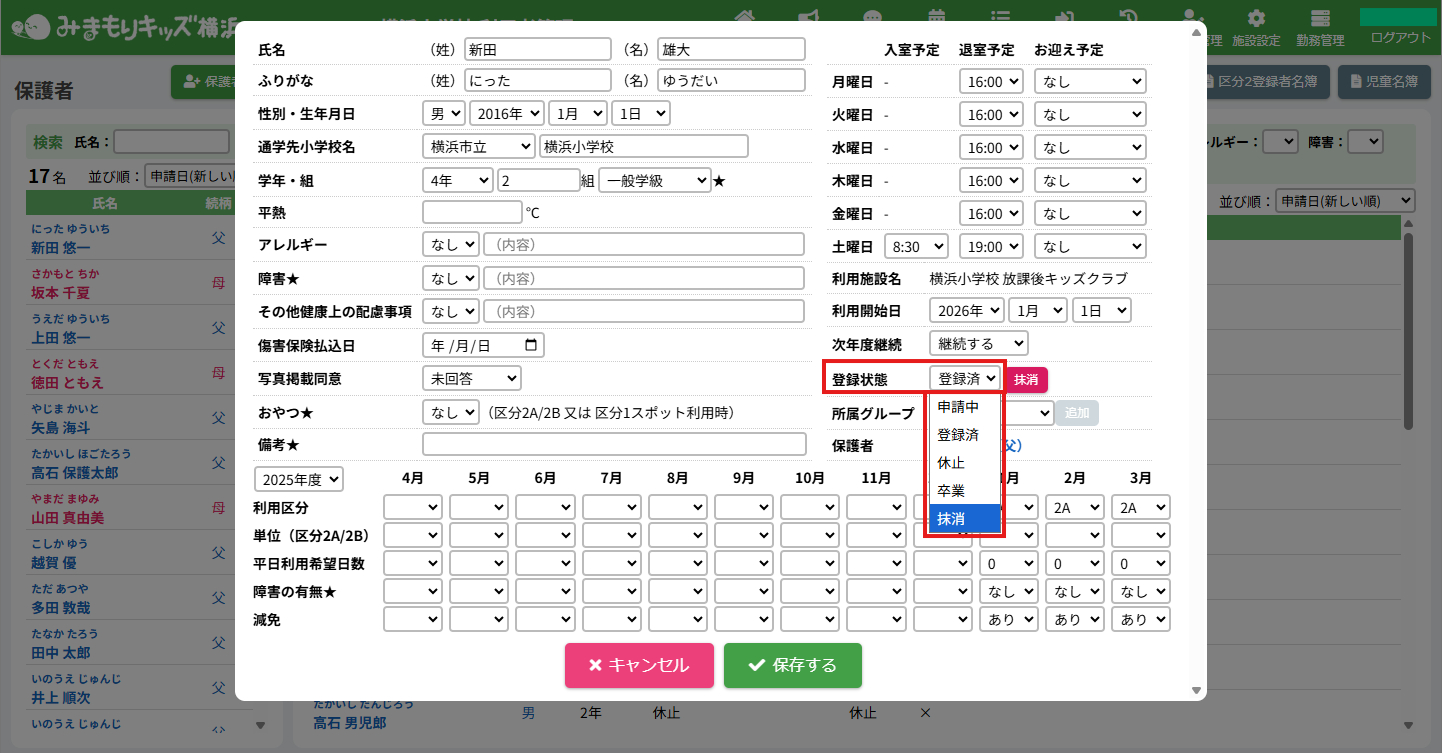Expand the 写真掲載同意 dropdown
The image size is (1442, 753).
coord(471,378)
